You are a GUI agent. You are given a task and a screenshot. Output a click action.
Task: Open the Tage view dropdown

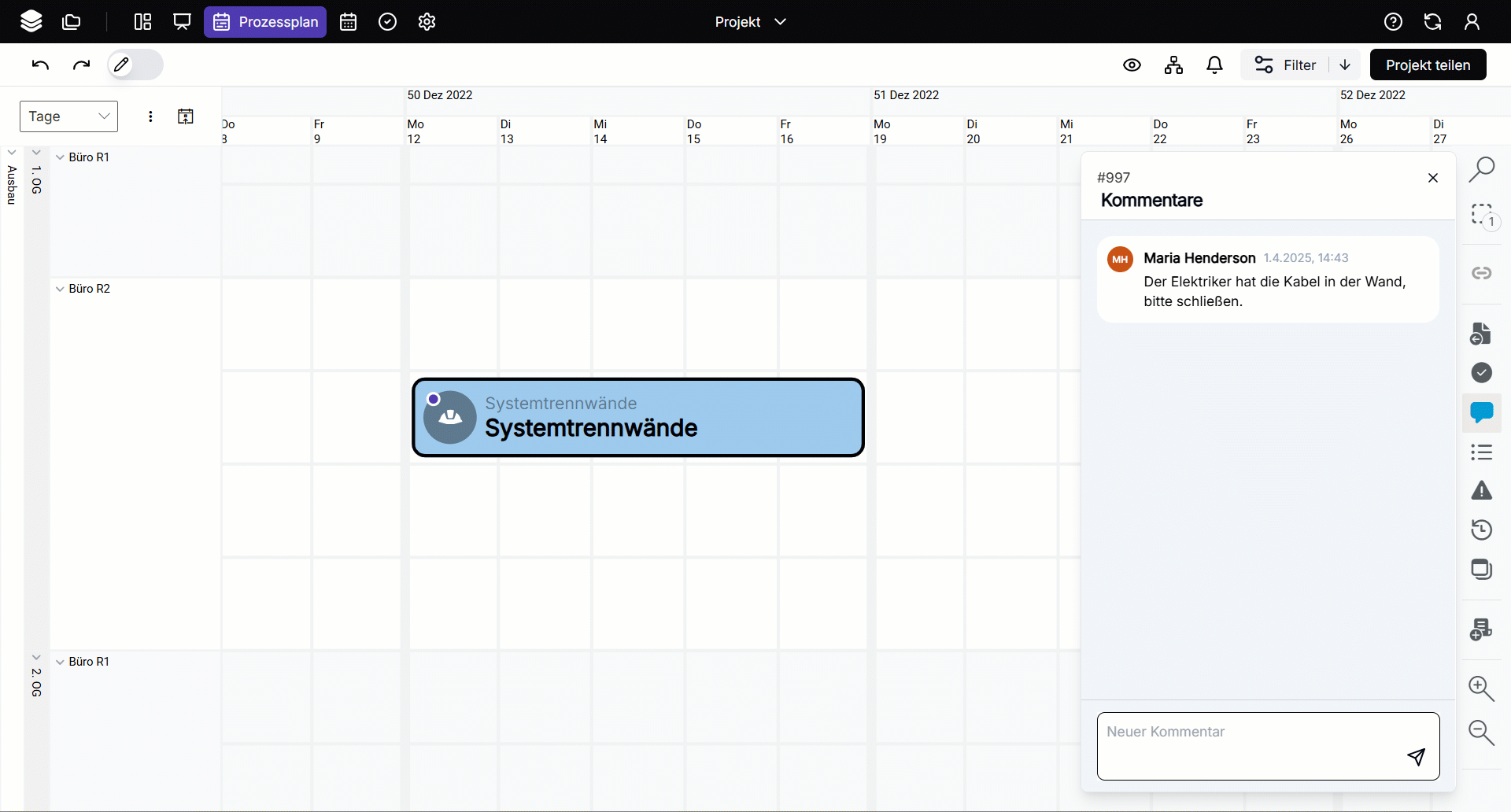(x=68, y=116)
